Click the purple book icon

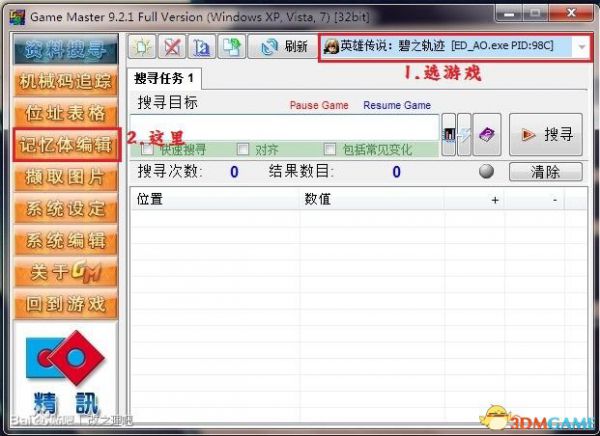[x=485, y=134]
